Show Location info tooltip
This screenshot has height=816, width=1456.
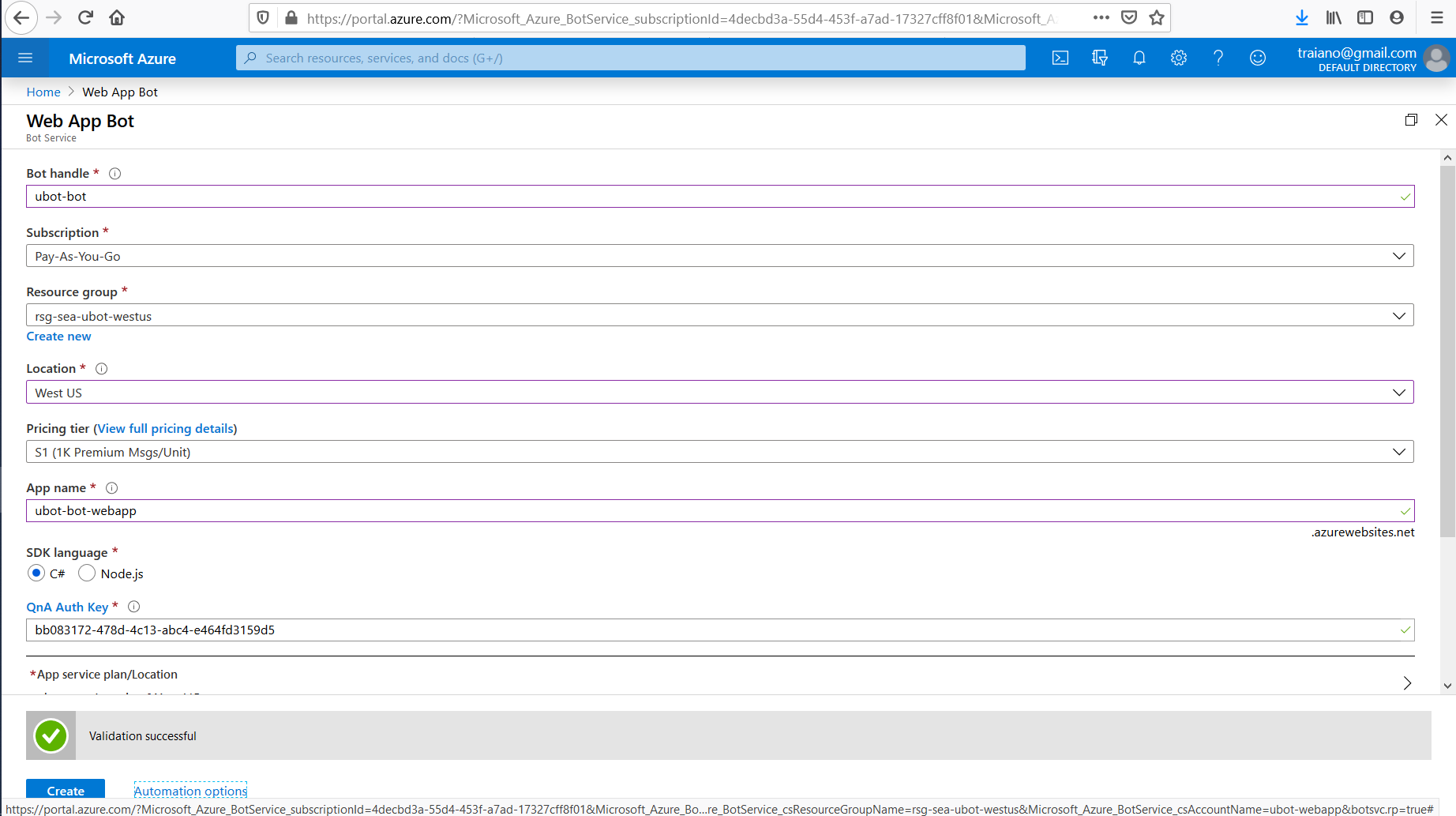[102, 369]
